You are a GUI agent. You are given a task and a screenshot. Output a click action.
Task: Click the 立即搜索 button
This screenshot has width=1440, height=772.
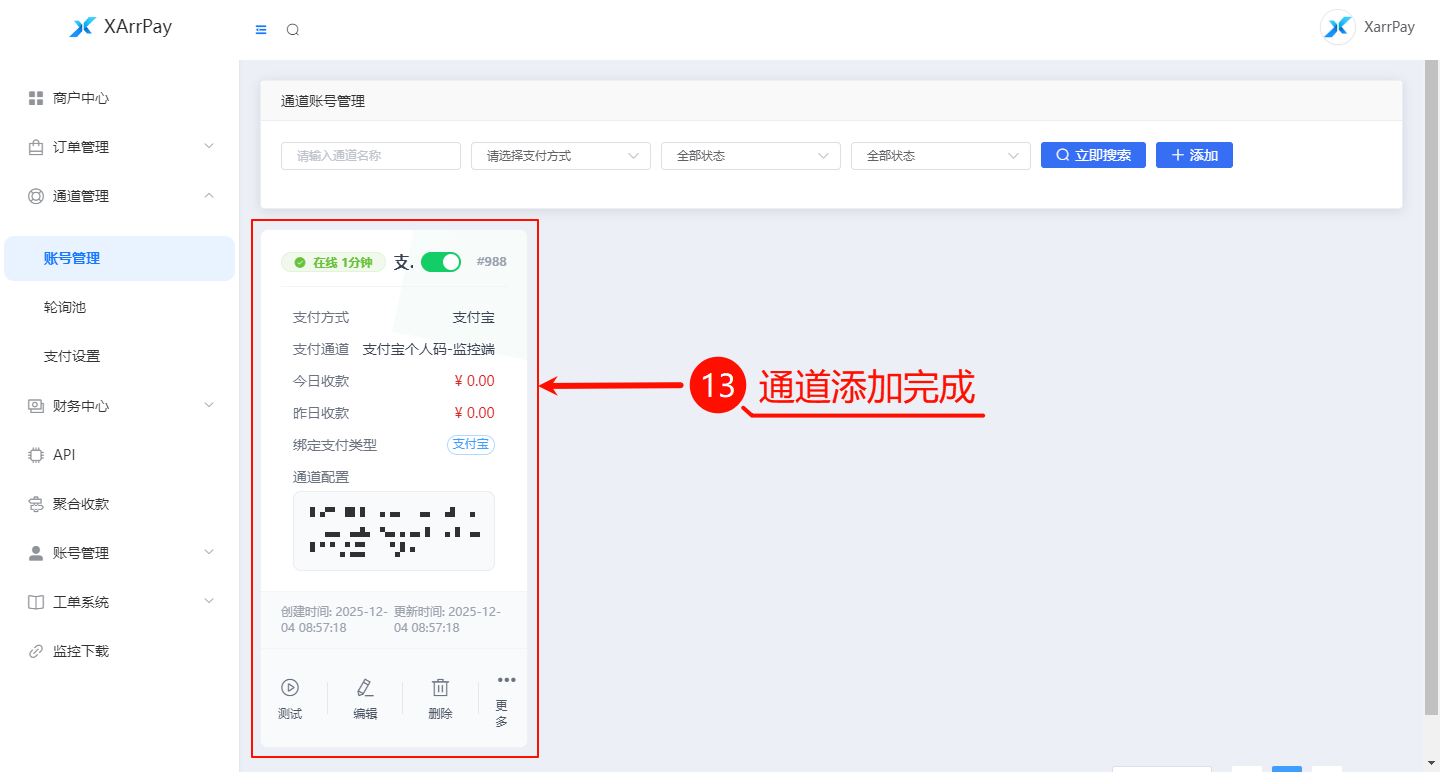coord(1093,155)
